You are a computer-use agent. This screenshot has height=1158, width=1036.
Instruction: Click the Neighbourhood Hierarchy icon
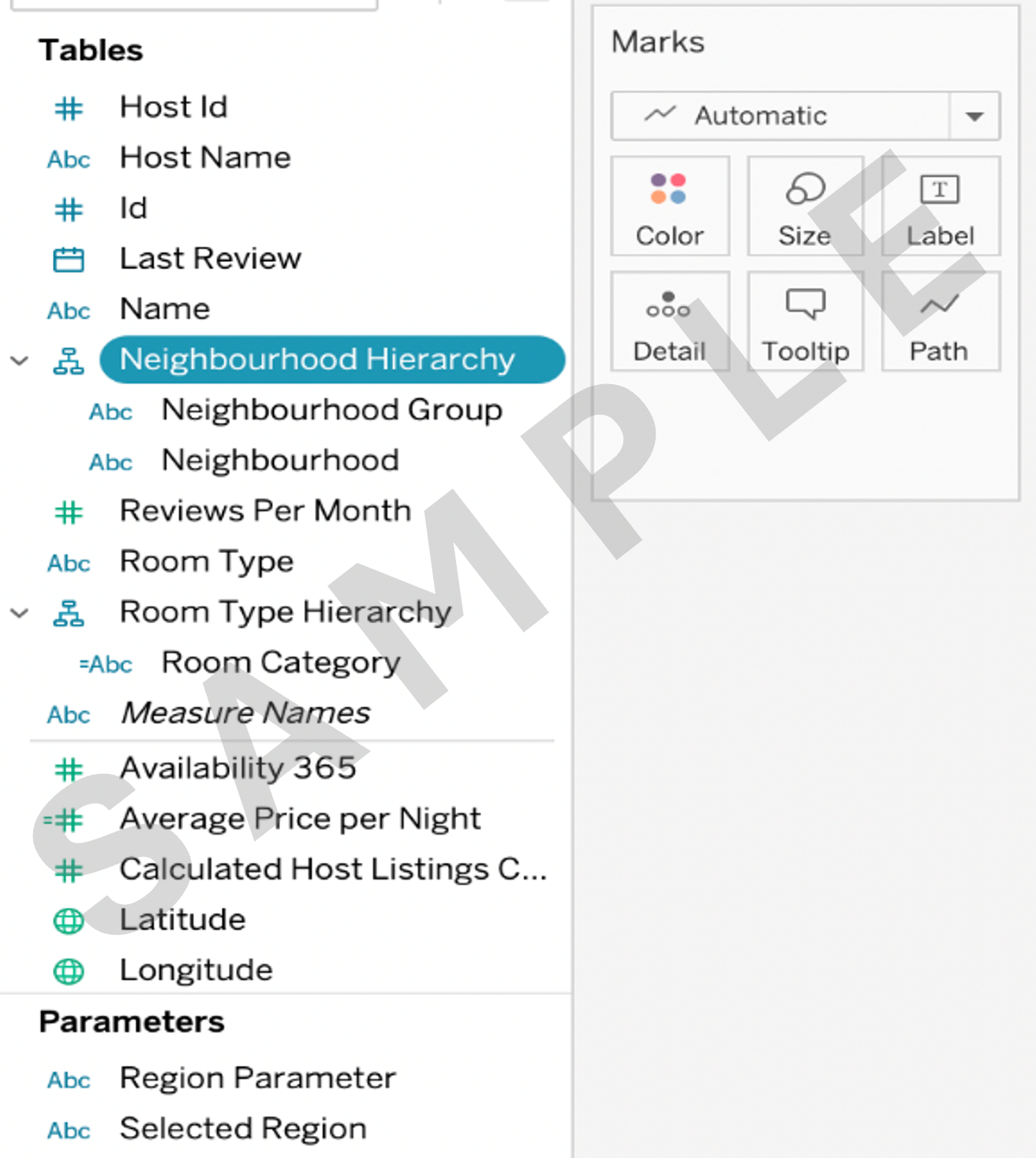(69, 361)
